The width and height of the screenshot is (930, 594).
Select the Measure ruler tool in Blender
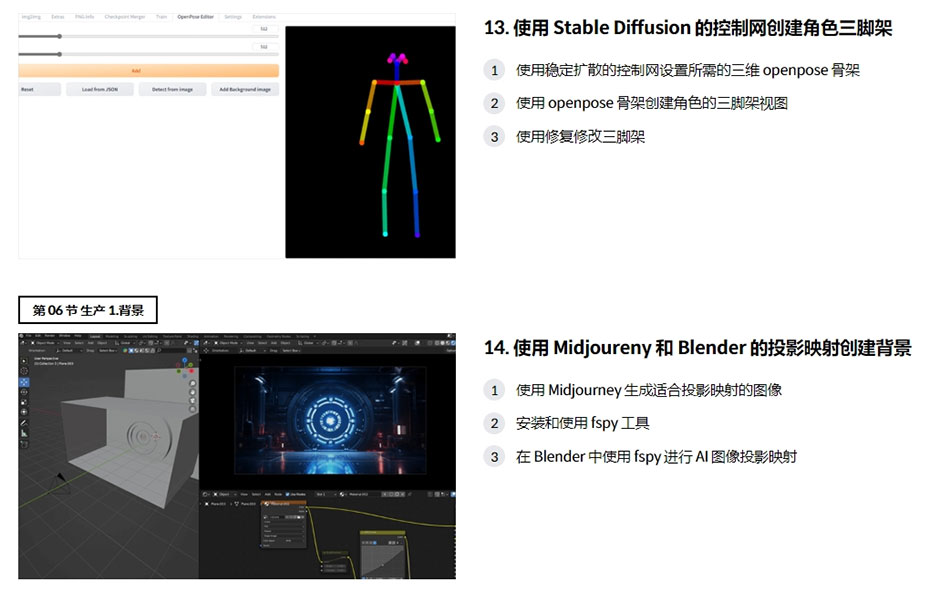[x=24, y=434]
